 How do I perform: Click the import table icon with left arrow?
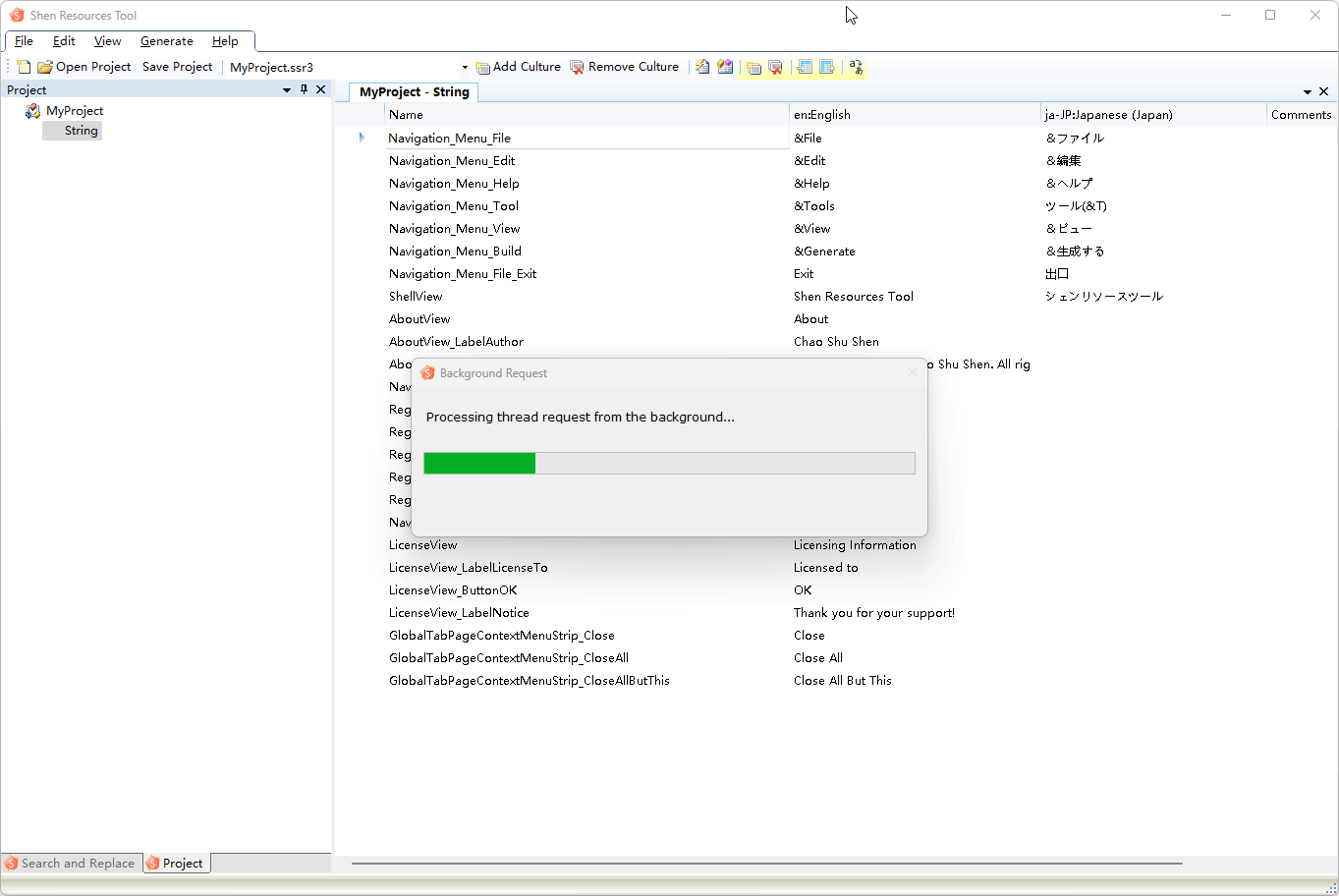[x=805, y=67]
